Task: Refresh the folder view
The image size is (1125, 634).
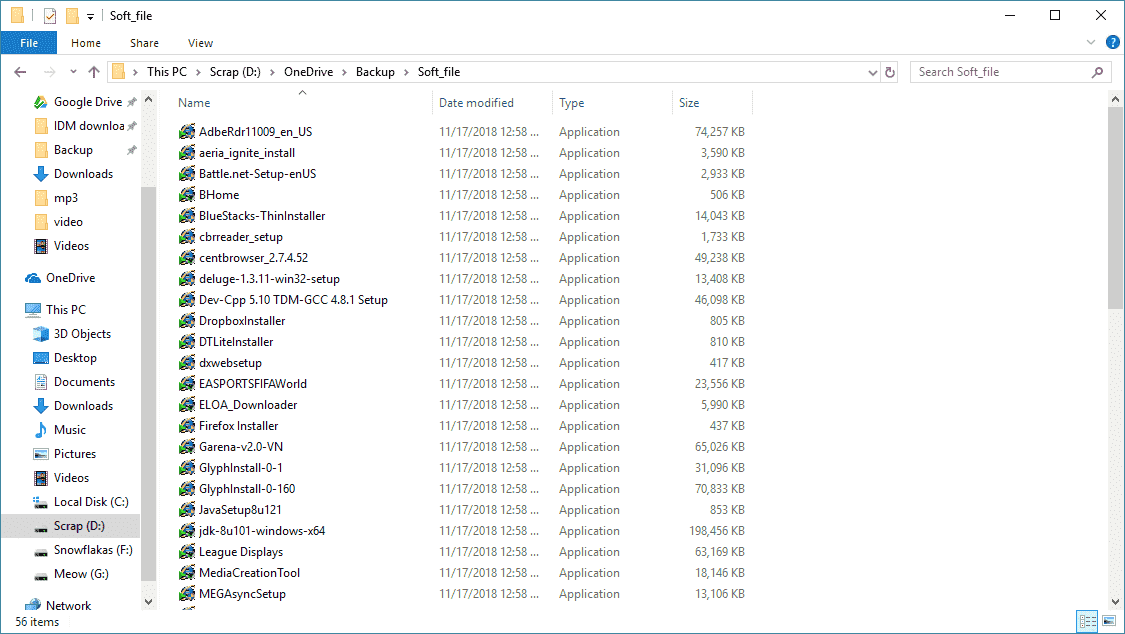Action: click(890, 72)
